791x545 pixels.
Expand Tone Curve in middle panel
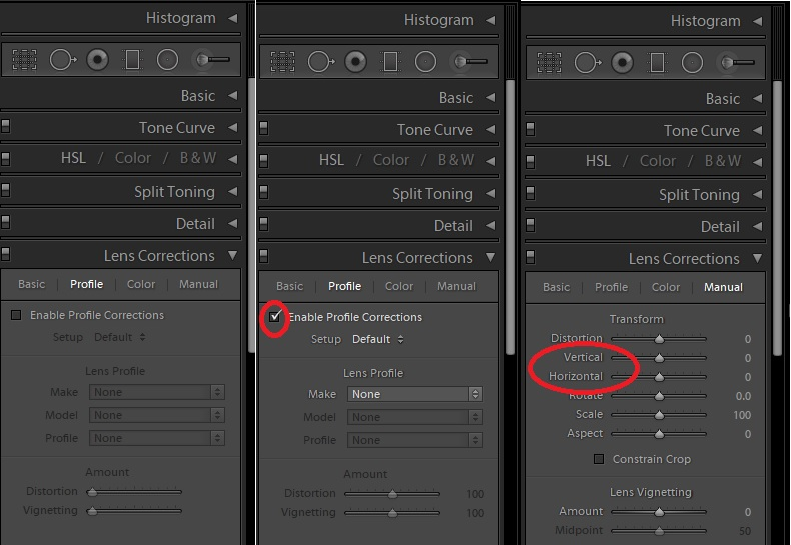pyautogui.click(x=490, y=130)
